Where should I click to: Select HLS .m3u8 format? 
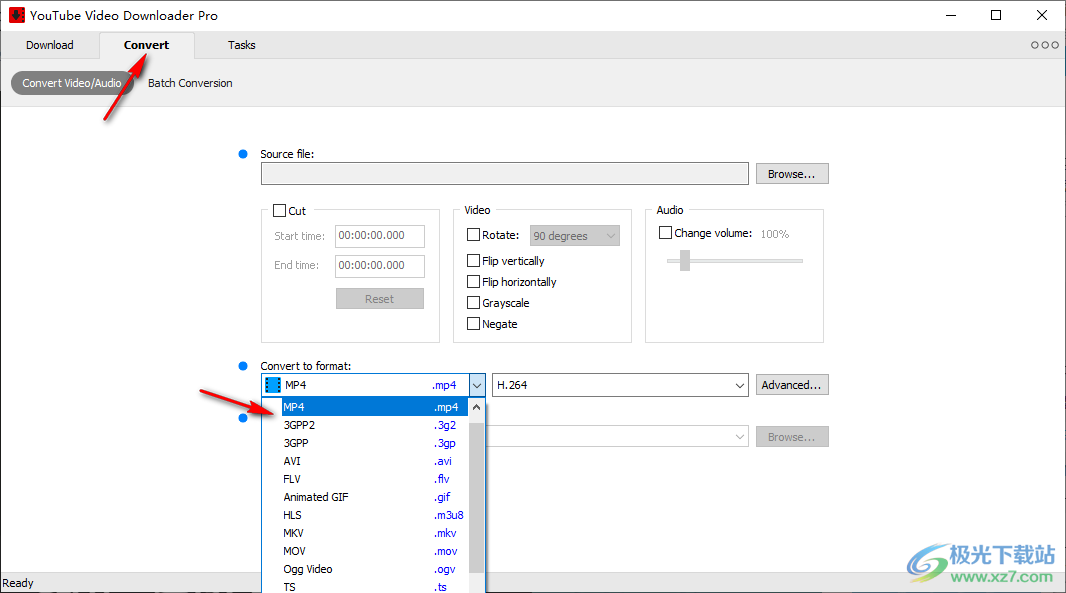coord(375,515)
